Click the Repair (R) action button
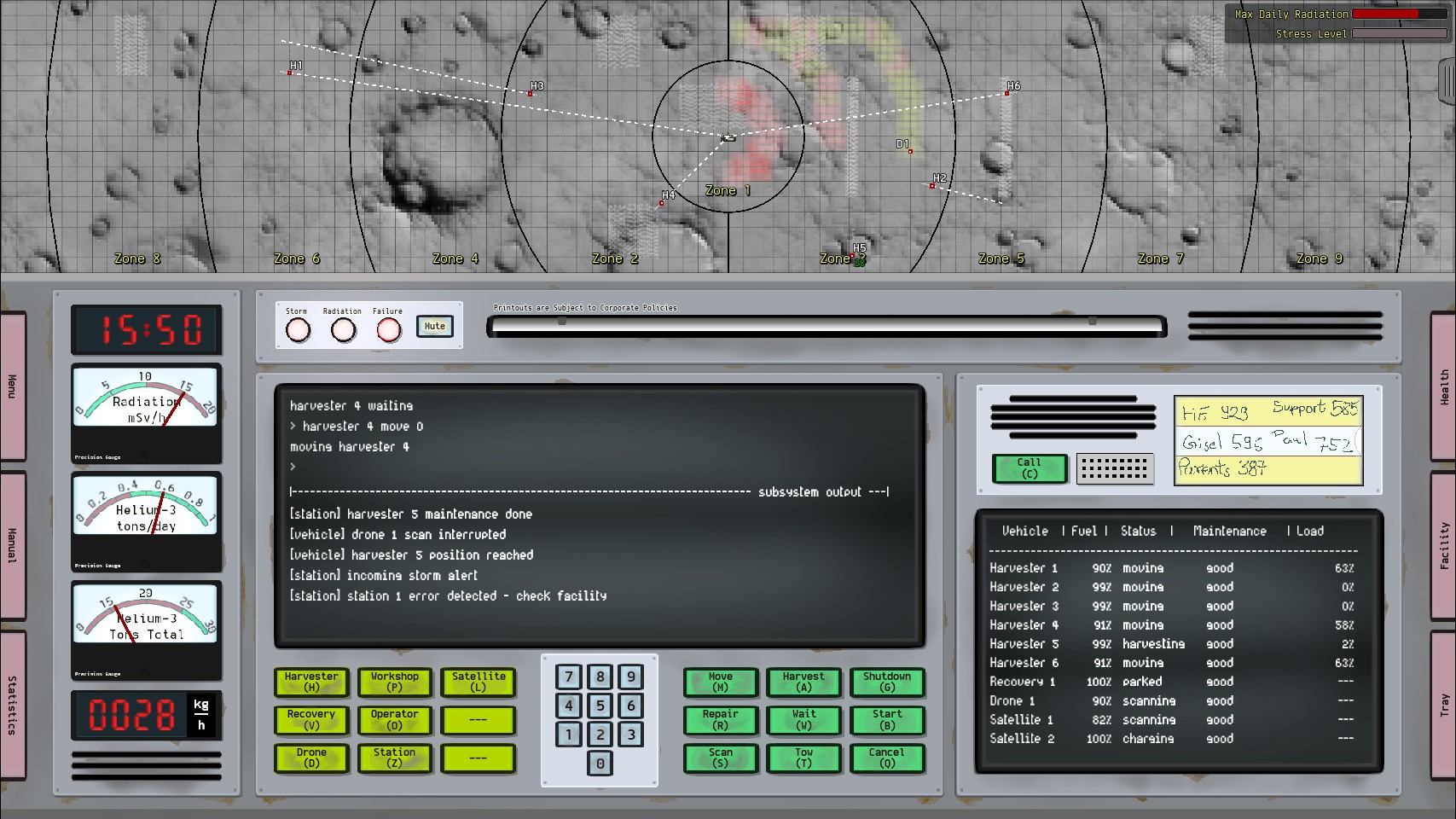This screenshot has height=819, width=1456. (x=721, y=719)
